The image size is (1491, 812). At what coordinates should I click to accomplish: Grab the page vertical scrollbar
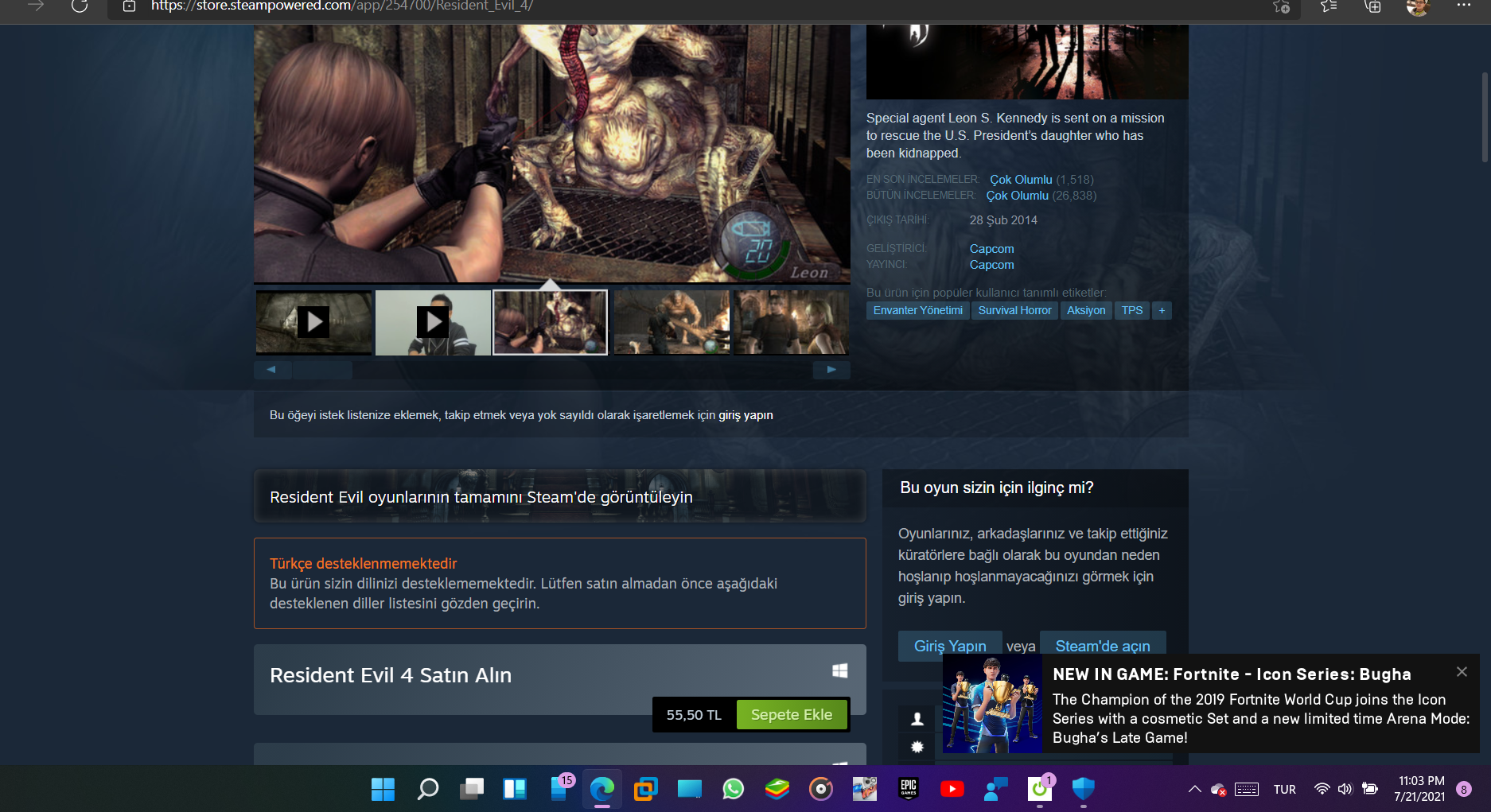[1485, 117]
